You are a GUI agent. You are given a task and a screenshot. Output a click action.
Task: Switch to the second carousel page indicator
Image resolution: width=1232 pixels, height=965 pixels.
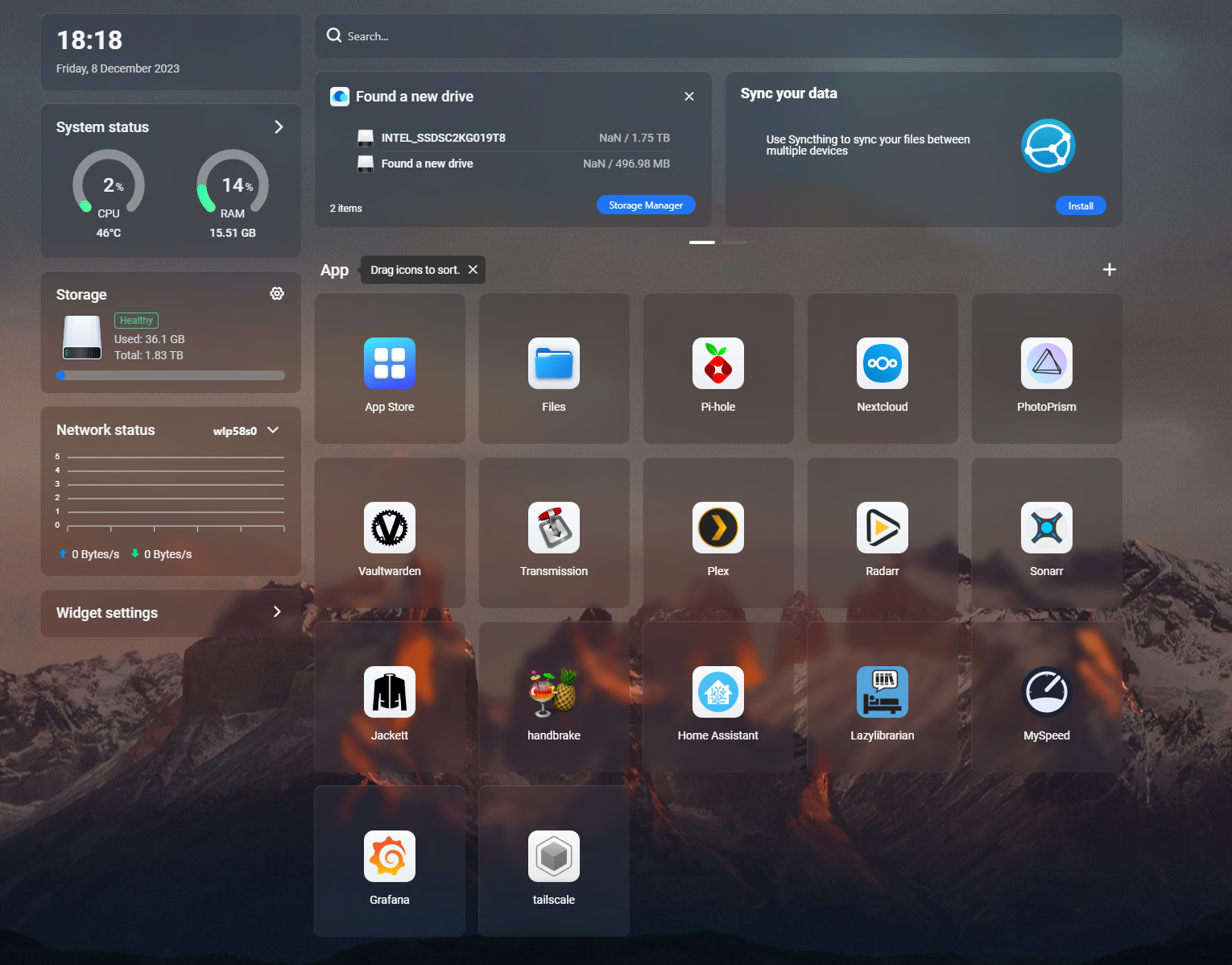[x=734, y=242]
